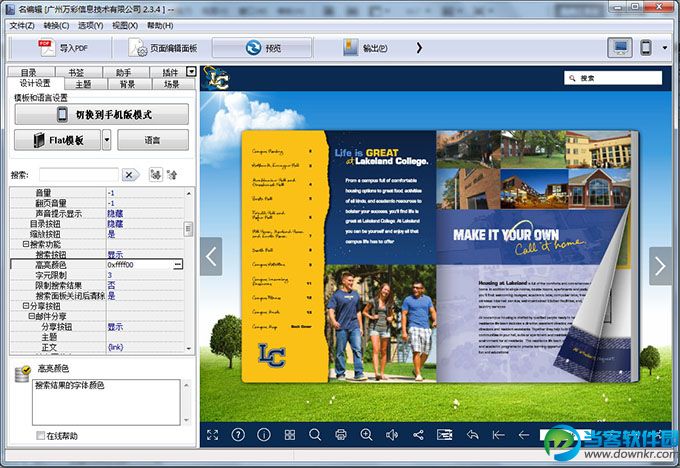Switch to the 插件 tab
Screen dimensions: 680x468
[168, 72]
